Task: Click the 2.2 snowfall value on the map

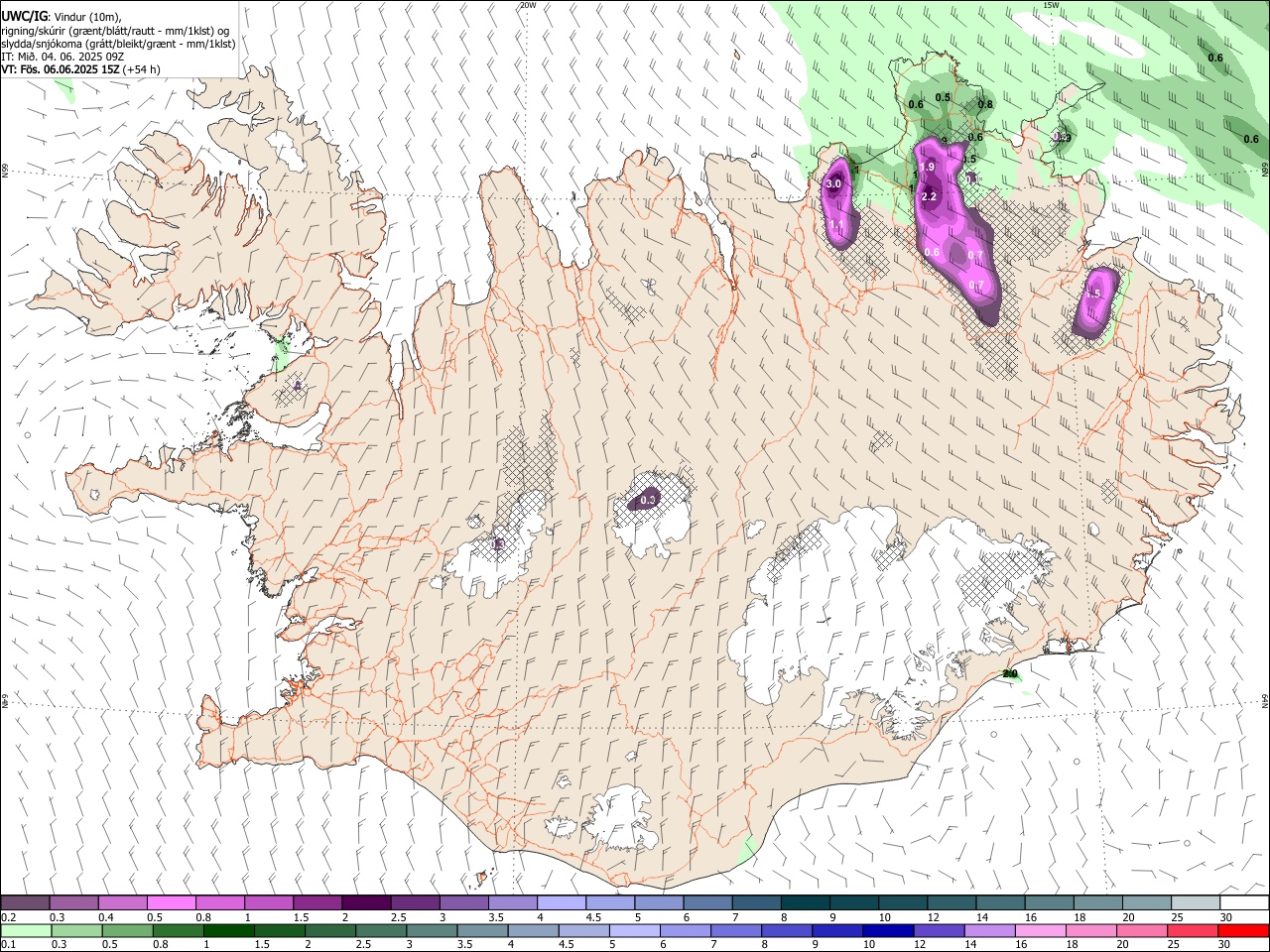Action: coord(930,197)
